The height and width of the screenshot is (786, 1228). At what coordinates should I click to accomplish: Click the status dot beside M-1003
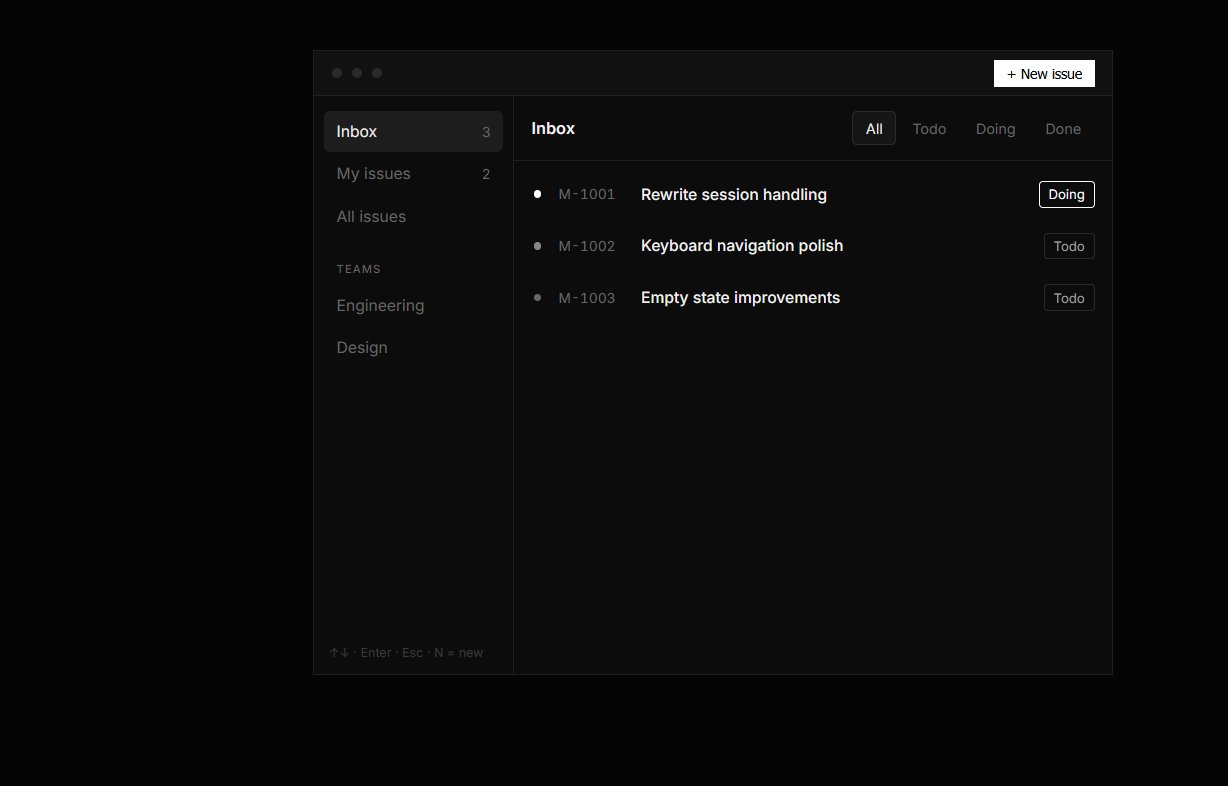[538, 298]
